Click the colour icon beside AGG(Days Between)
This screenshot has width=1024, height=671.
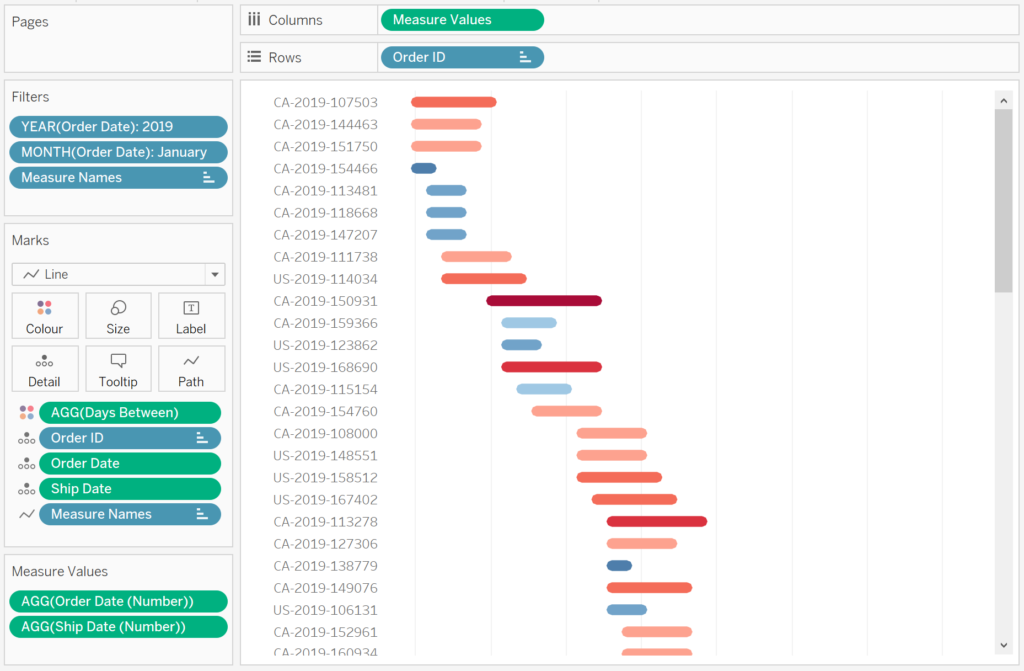pos(26,412)
